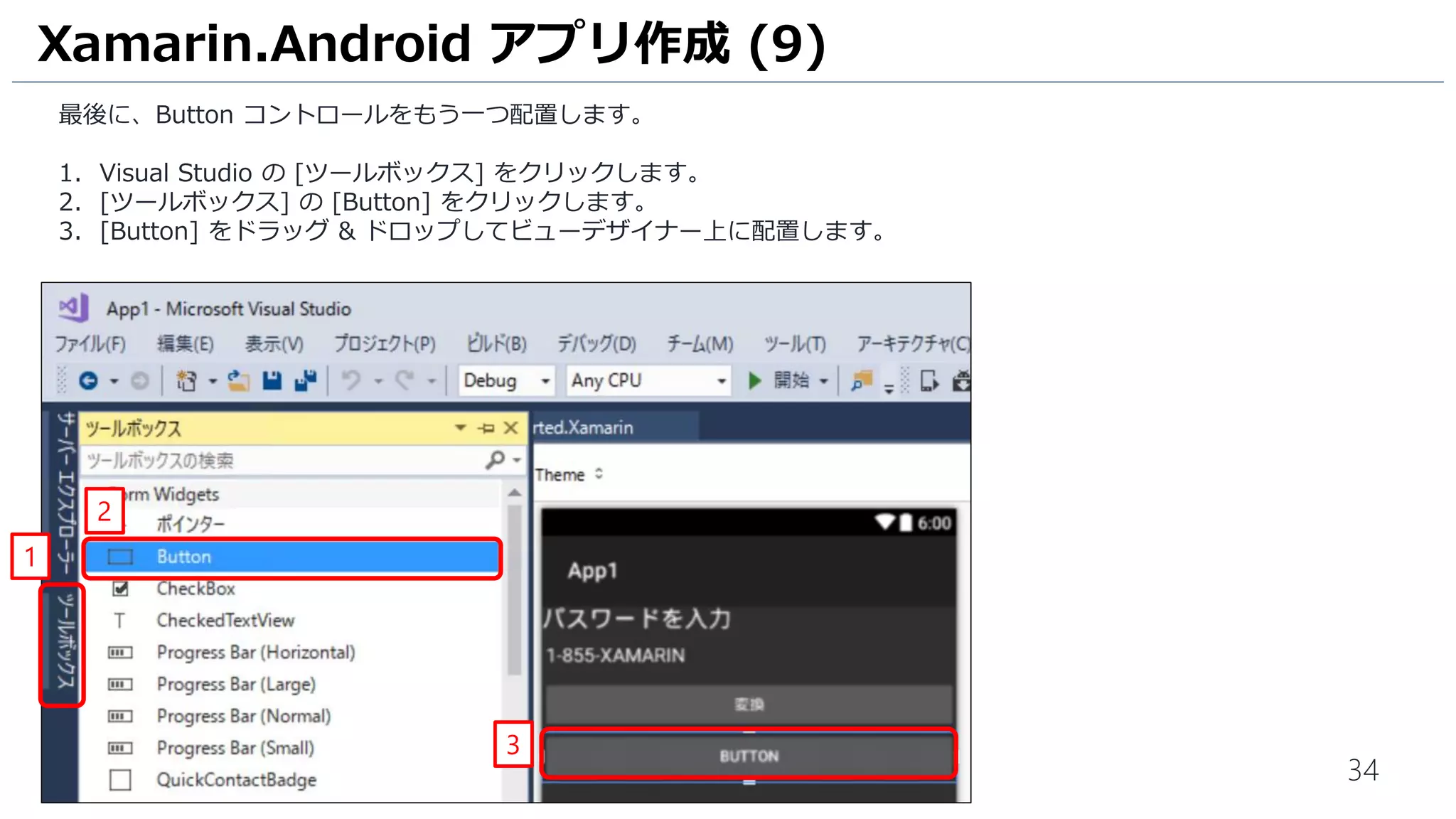The width and height of the screenshot is (1456, 819).
Task: Open the 編集(E) menu
Action: [185, 344]
